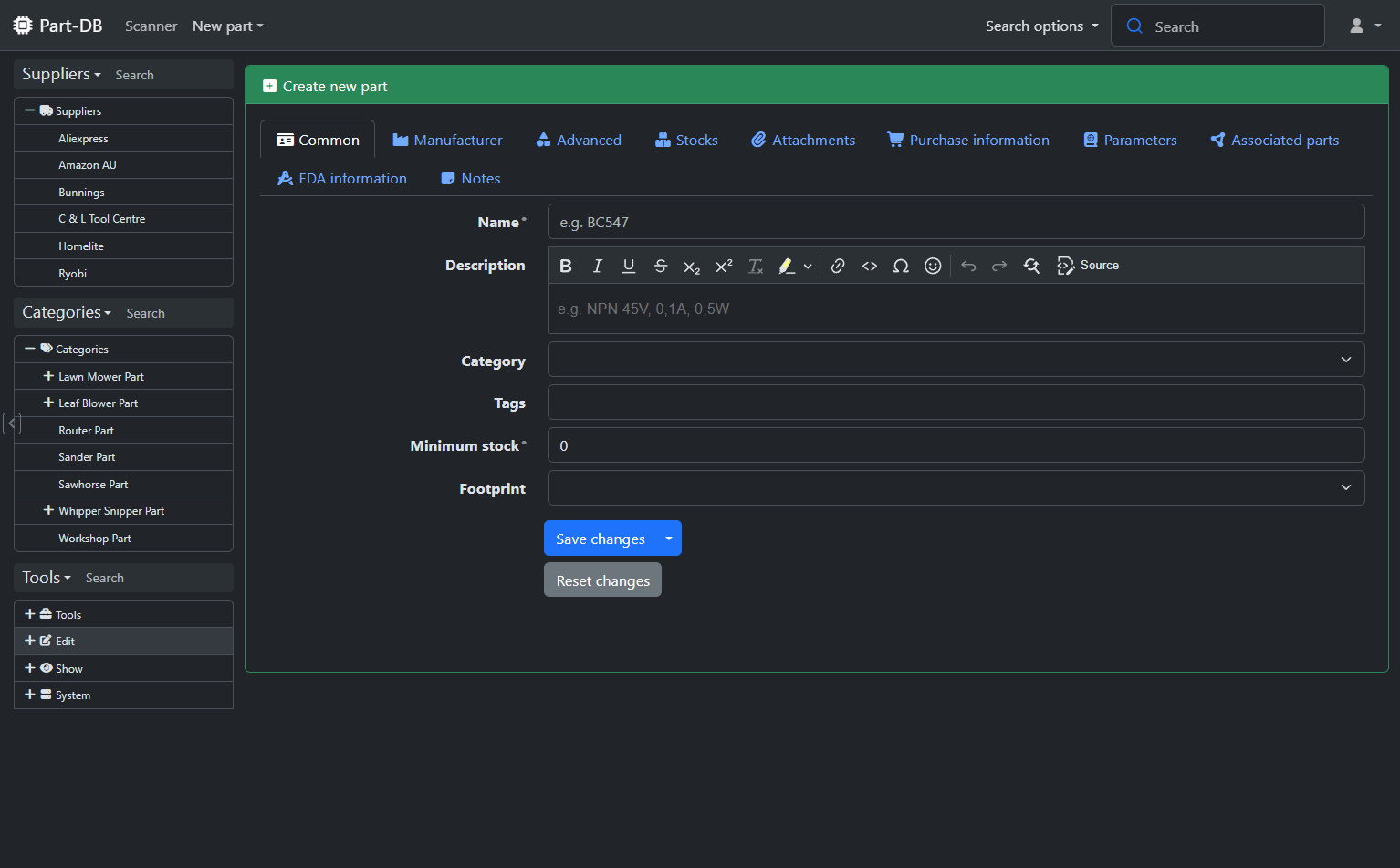Apply italic formatting in description toolbar
Image resolution: width=1400 pixels, height=868 pixels.
tap(598, 266)
